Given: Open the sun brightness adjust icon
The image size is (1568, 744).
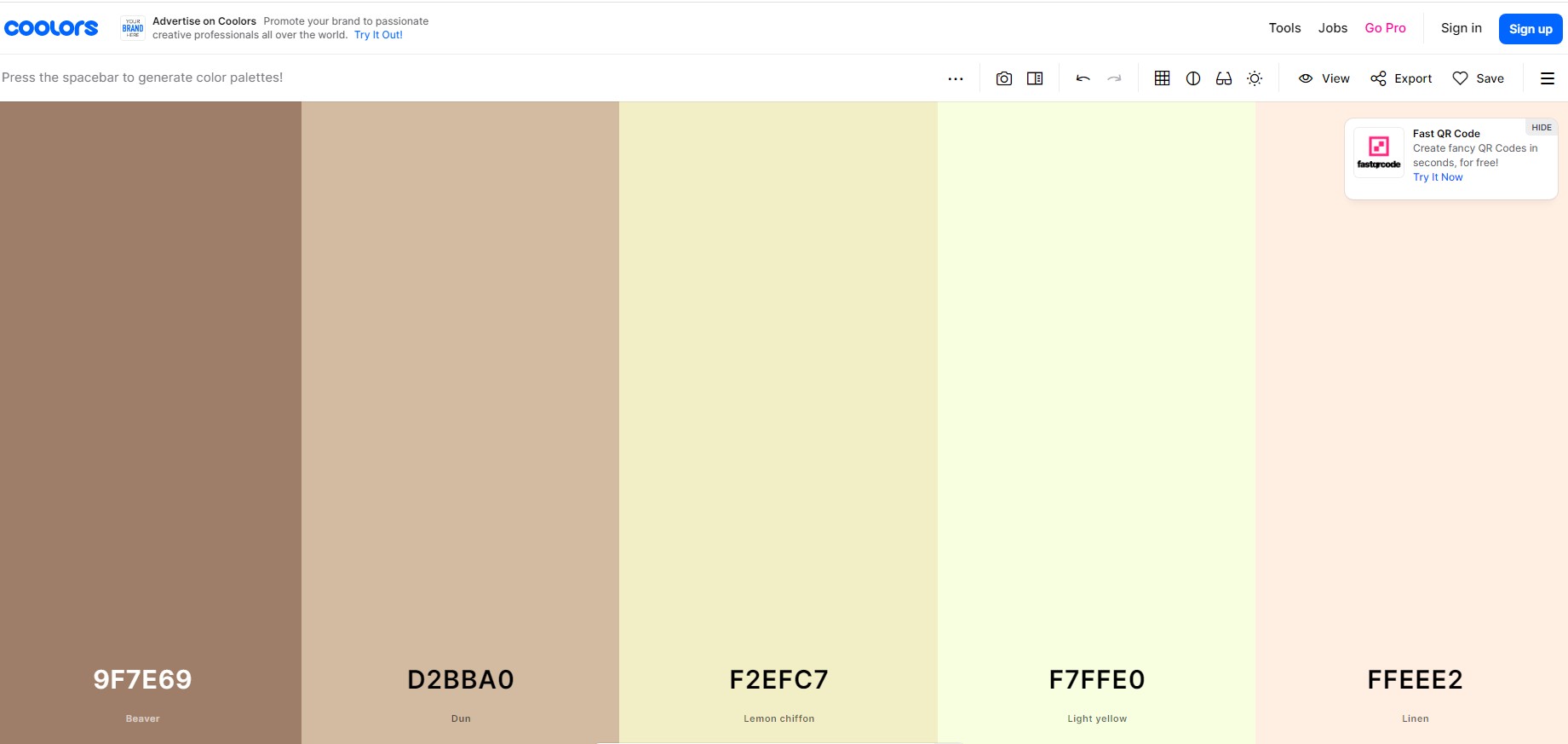Looking at the screenshot, I should (x=1255, y=78).
